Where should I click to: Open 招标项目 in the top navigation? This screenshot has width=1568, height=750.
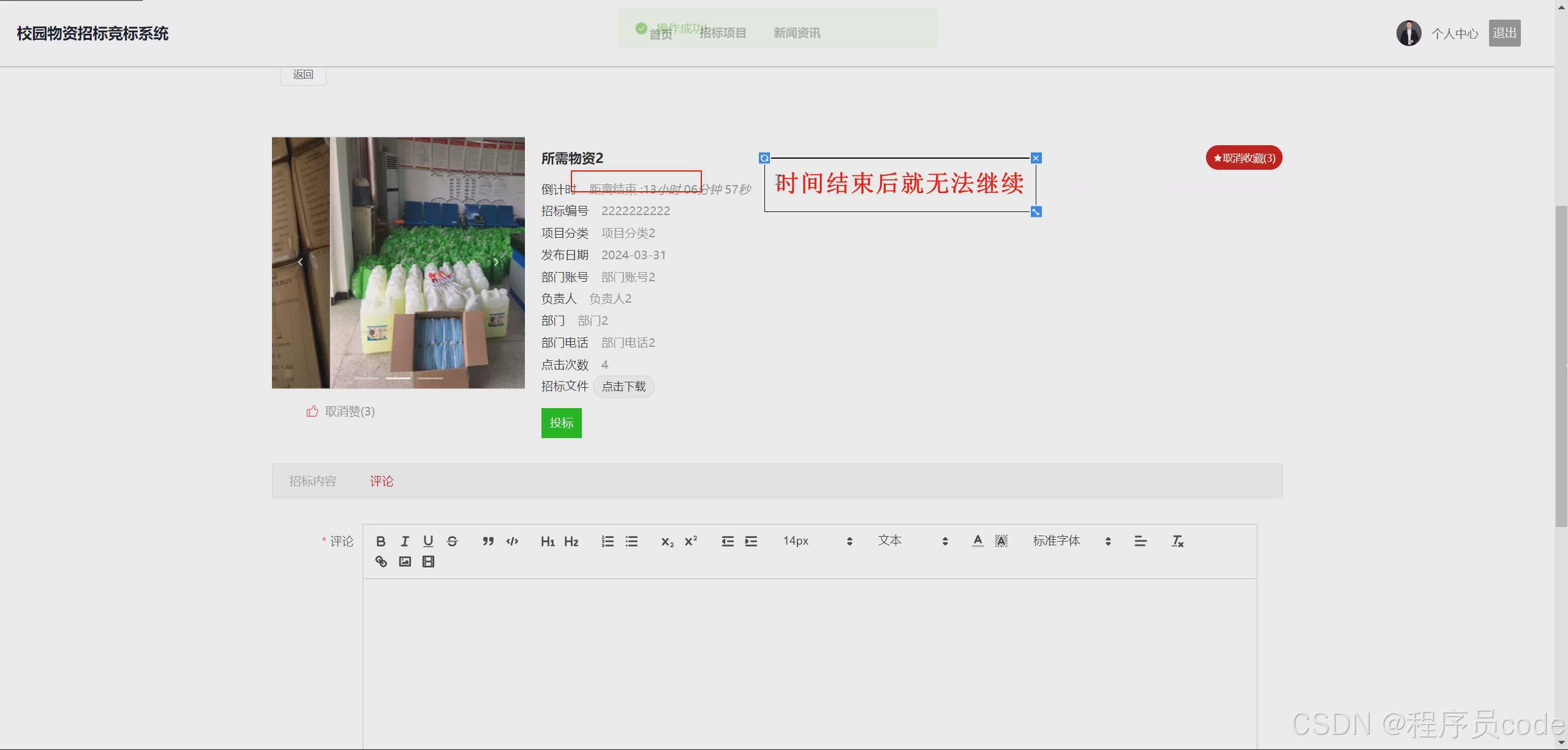pos(723,33)
